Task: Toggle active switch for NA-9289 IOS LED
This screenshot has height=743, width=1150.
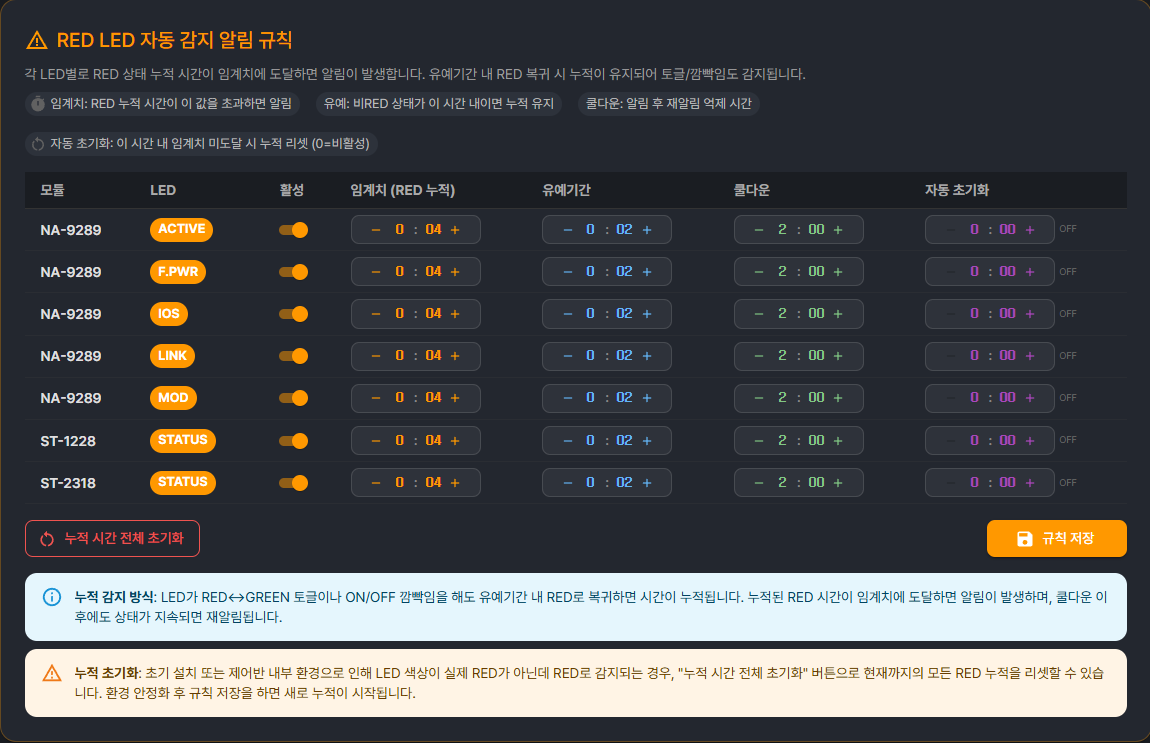Action: tap(293, 313)
